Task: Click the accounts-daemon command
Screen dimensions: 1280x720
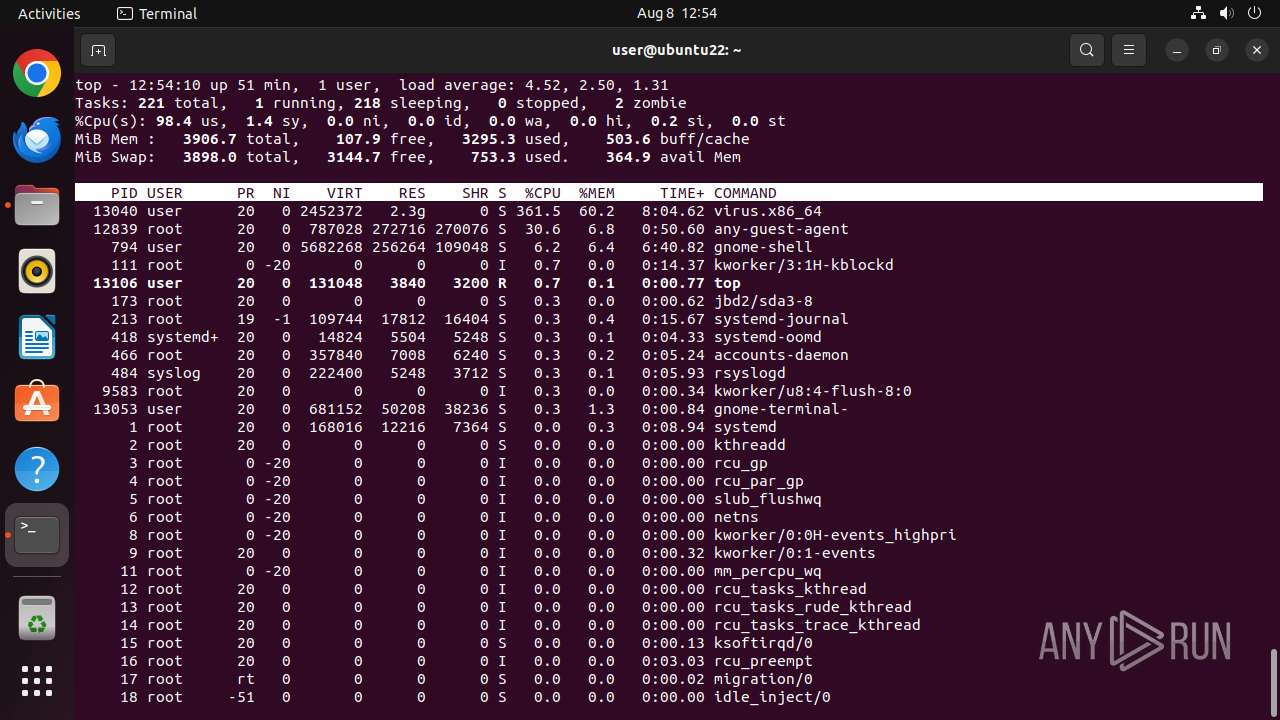Action: [x=781, y=355]
